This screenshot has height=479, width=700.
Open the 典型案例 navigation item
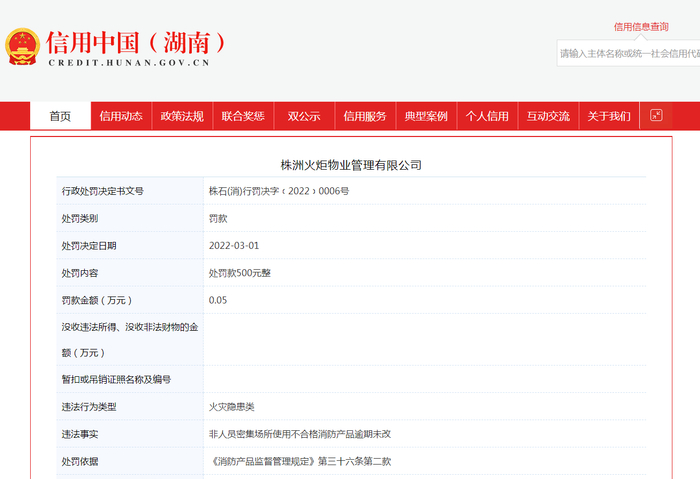[x=426, y=116]
